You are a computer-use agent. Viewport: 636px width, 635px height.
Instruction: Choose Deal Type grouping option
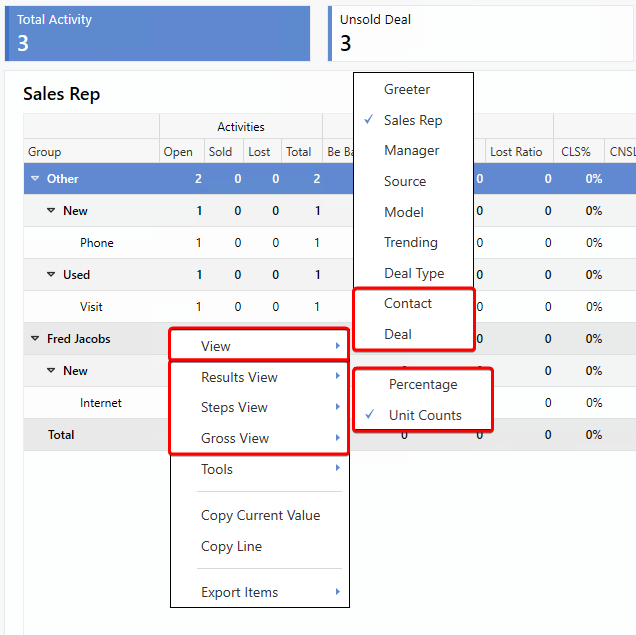click(413, 273)
